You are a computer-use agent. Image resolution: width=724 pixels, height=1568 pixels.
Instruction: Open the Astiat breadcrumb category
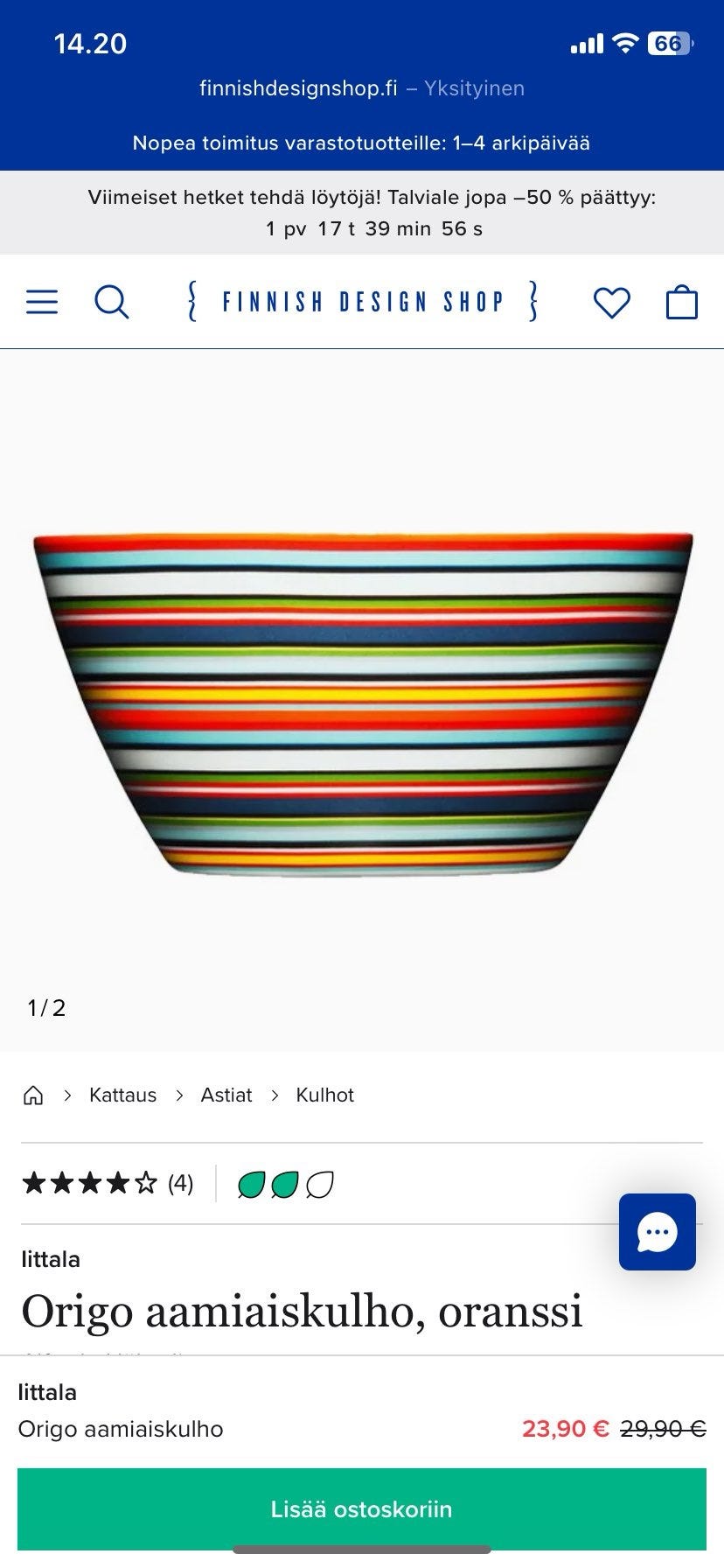point(226,1095)
